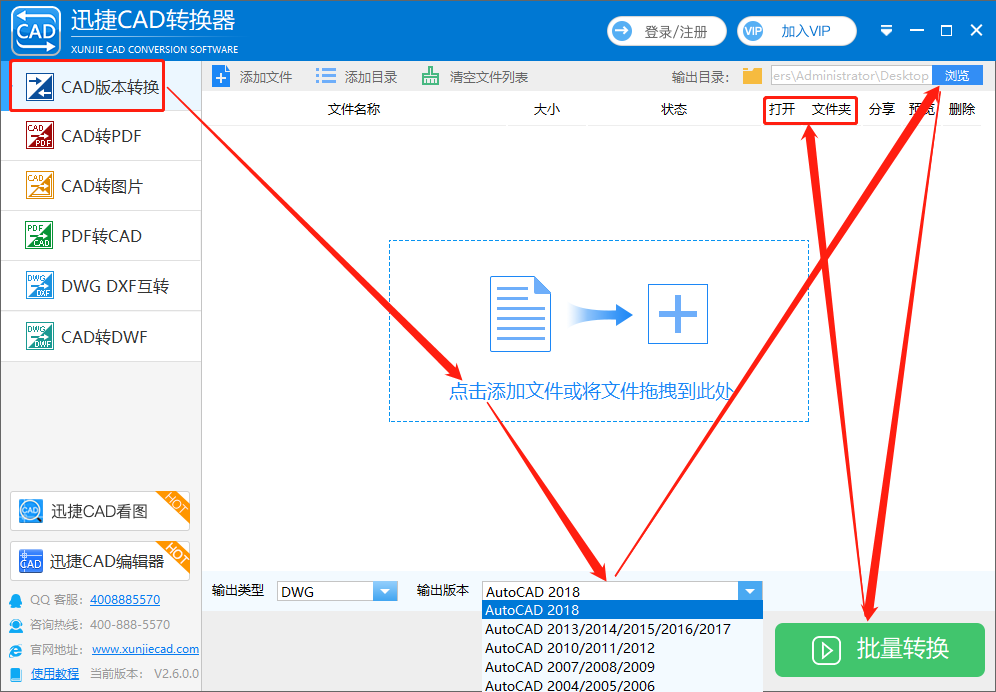Click the 咨询热线 headset icon
996x692 pixels.
pos(16,625)
